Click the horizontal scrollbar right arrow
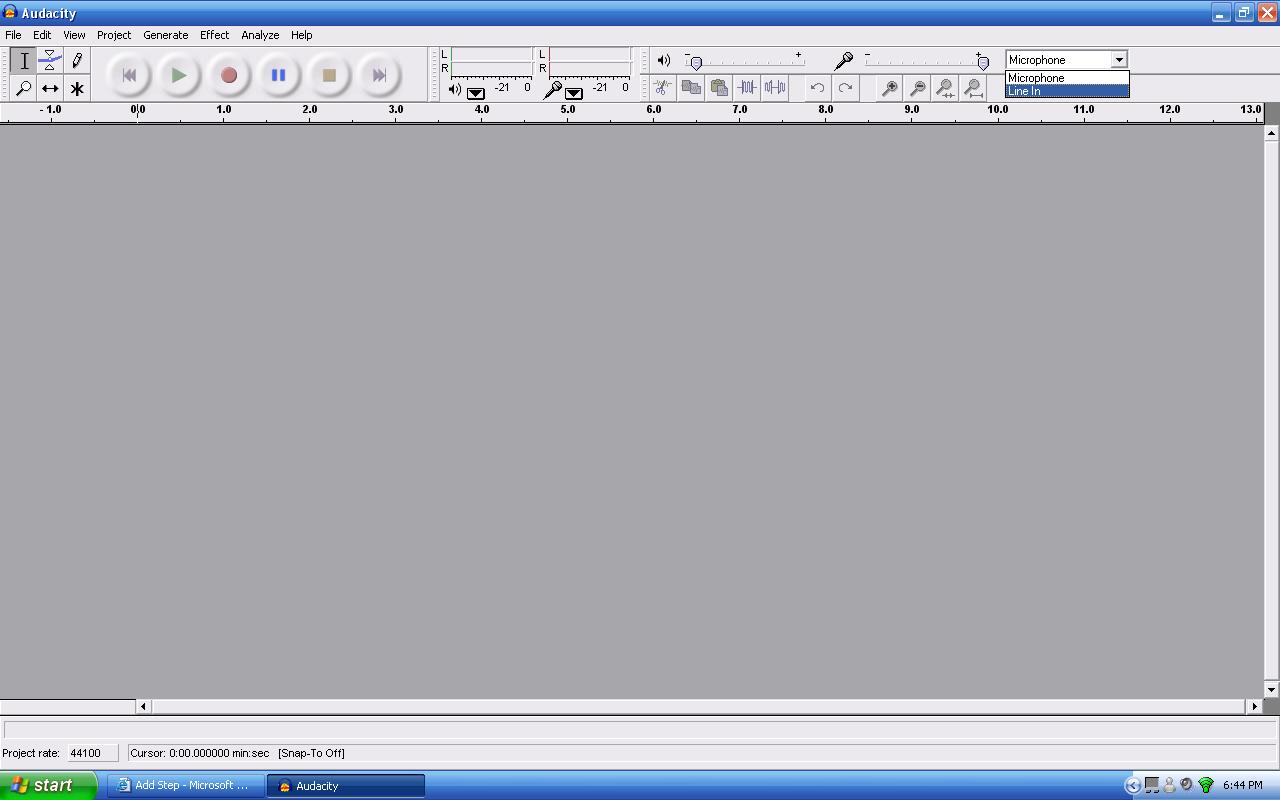 (x=1254, y=706)
